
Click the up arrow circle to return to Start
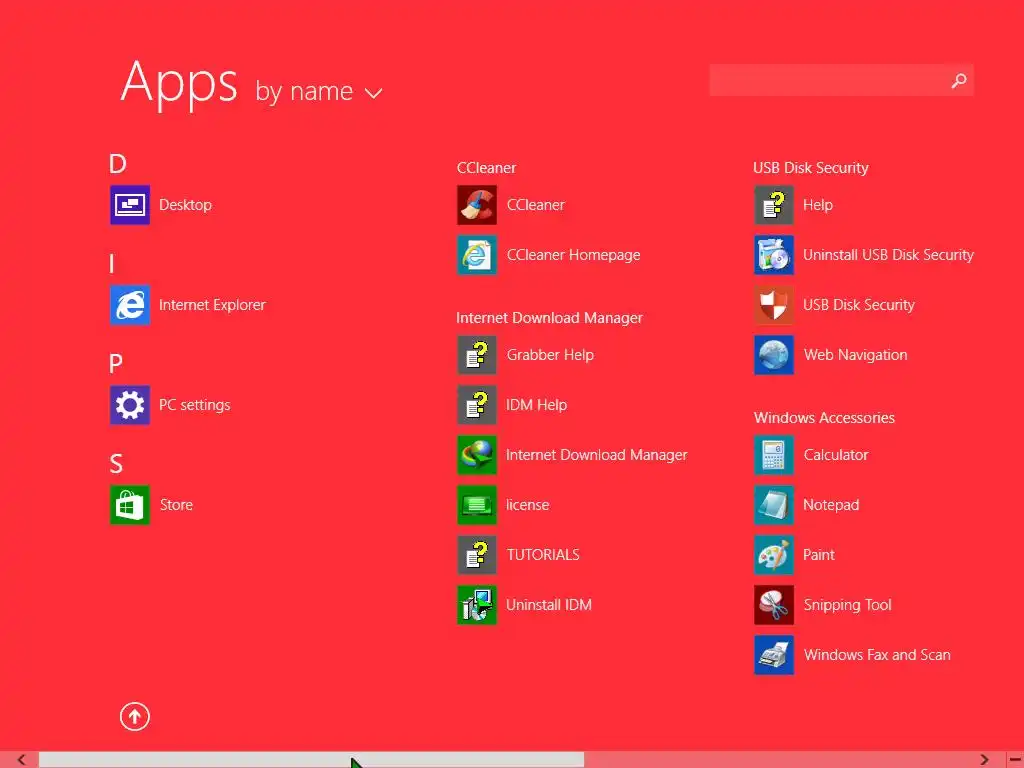[135, 716]
